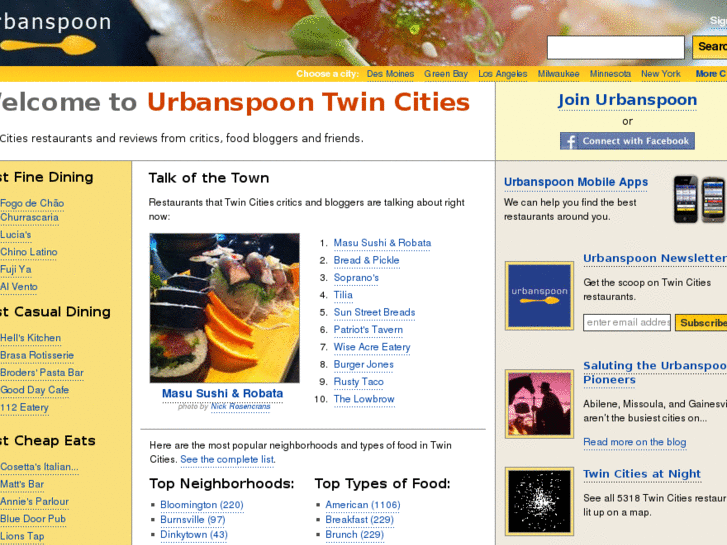
Task: Open the Al Vento link
Action: click(x=19, y=287)
